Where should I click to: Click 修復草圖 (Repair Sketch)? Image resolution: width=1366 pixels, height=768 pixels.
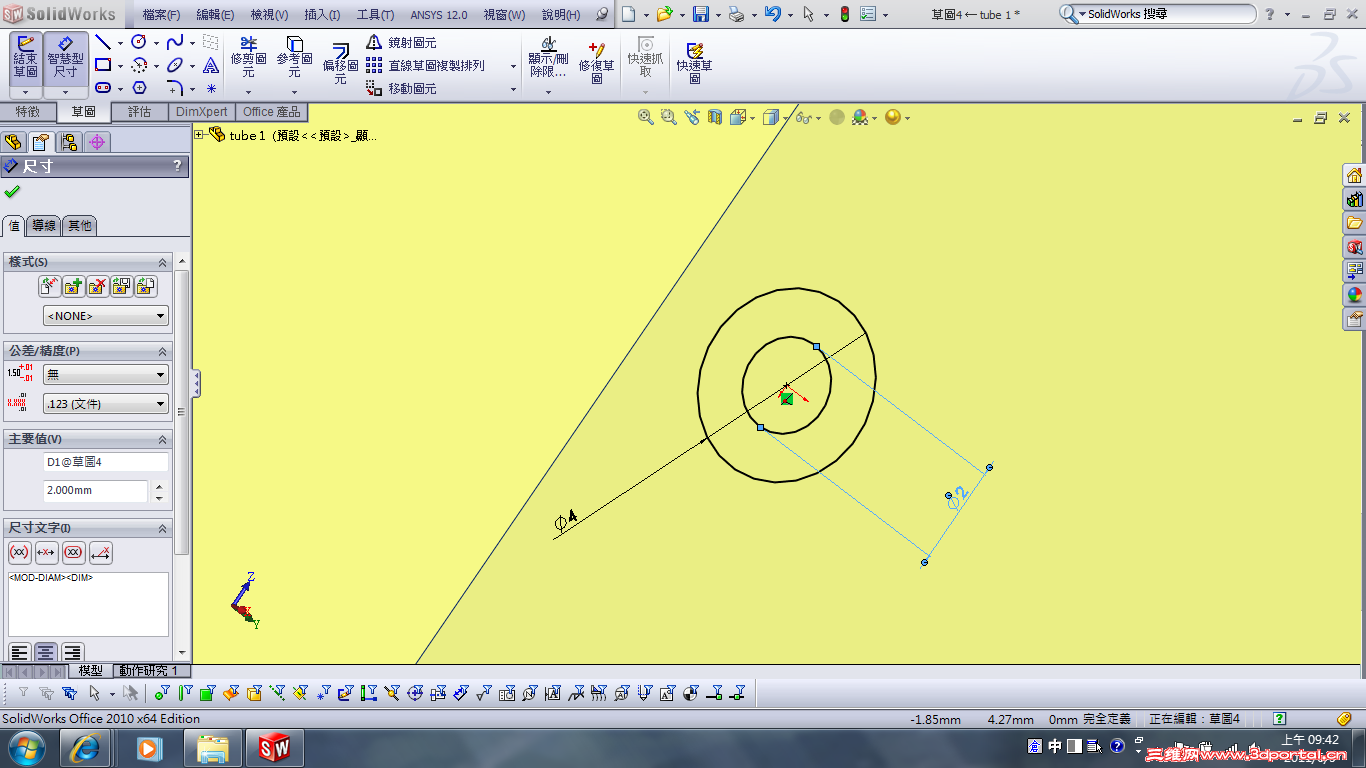pyautogui.click(x=596, y=62)
